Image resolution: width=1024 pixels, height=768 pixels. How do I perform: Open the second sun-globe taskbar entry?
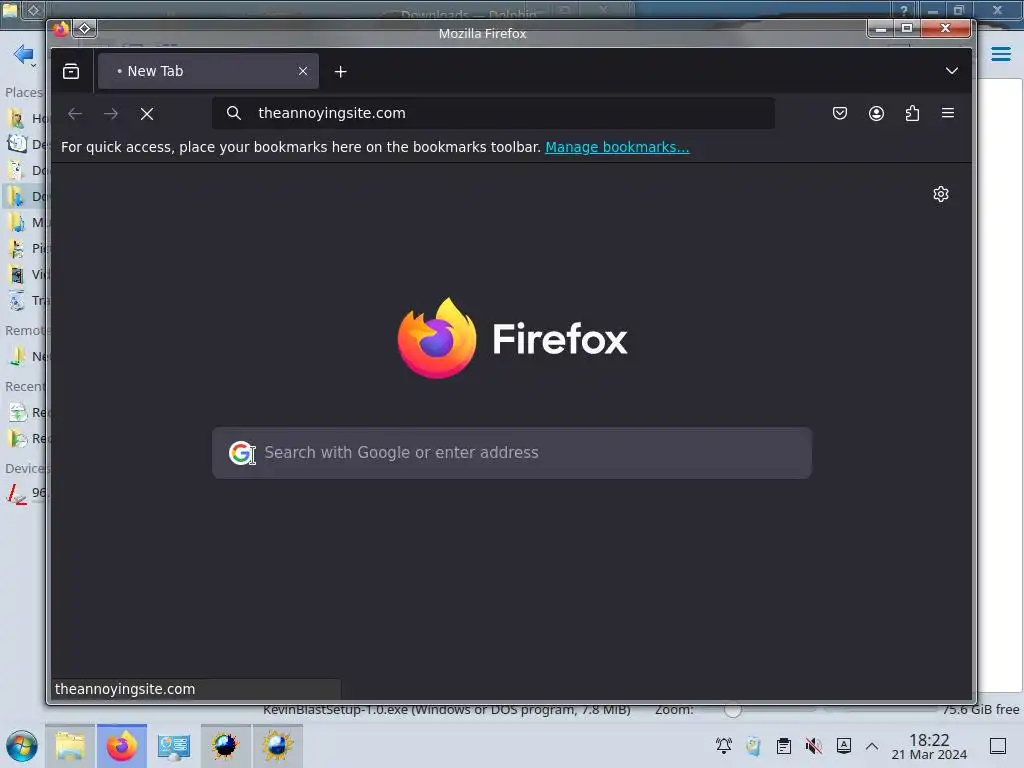[x=278, y=746]
